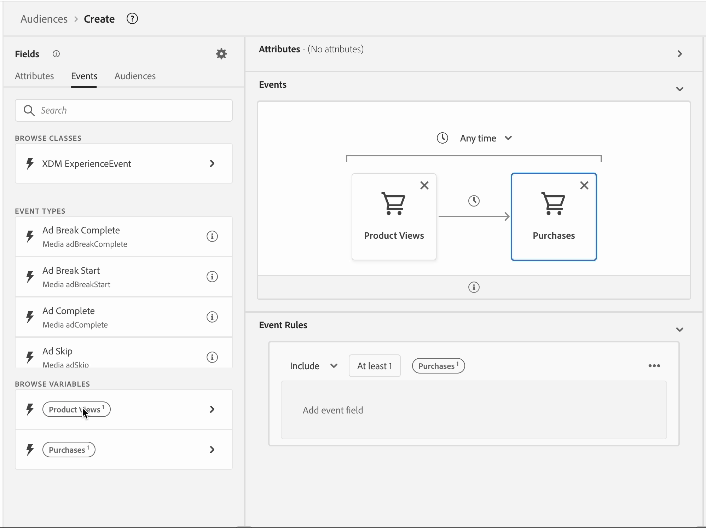Click the Search events input field
The width and height of the screenshot is (706, 528).
tap(124, 111)
